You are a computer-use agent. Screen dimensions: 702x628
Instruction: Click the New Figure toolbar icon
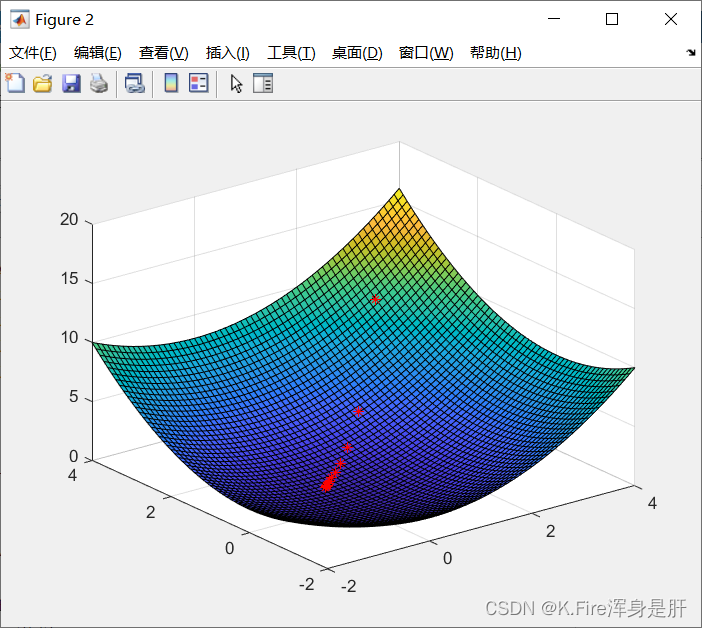(x=15, y=83)
